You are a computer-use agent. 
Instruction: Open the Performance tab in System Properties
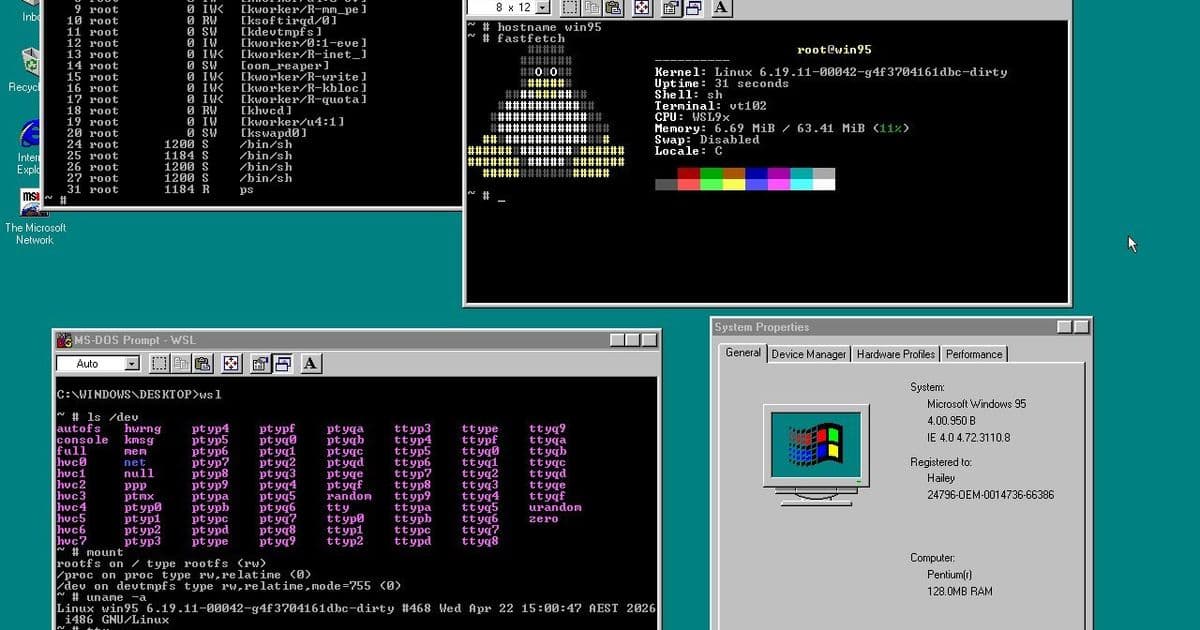tap(973, 354)
